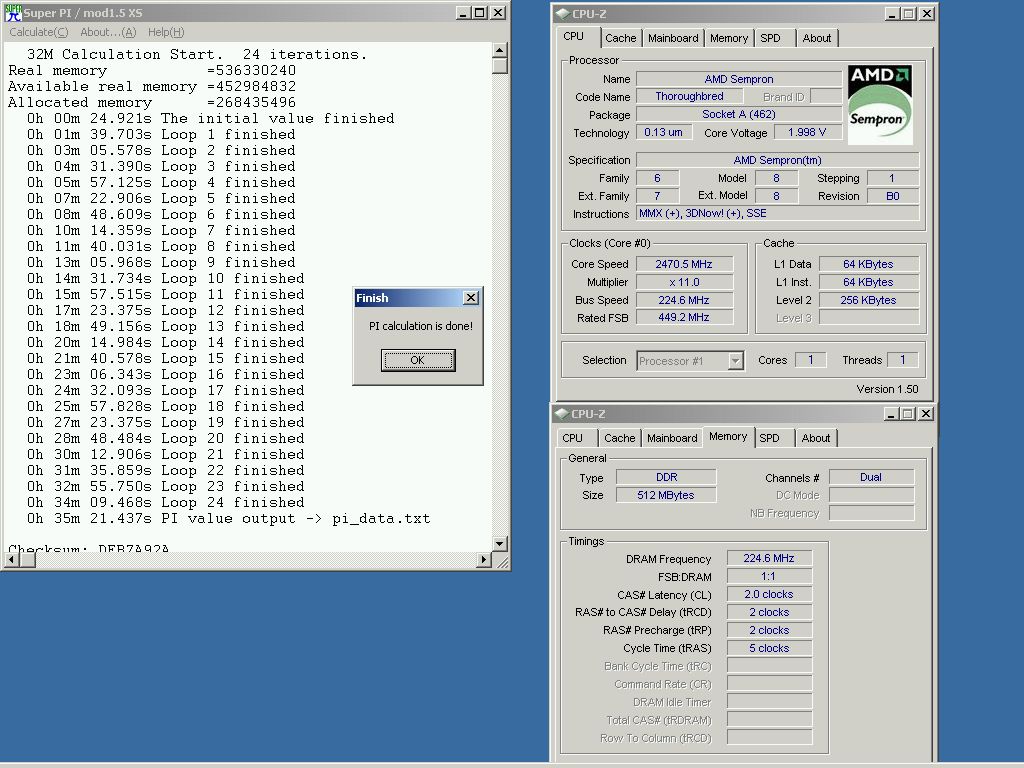The width and height of the screenshot is (1024, 768).
Task: Click Multiplier value 'x 11.0'
Action: [x=684, y=282]
